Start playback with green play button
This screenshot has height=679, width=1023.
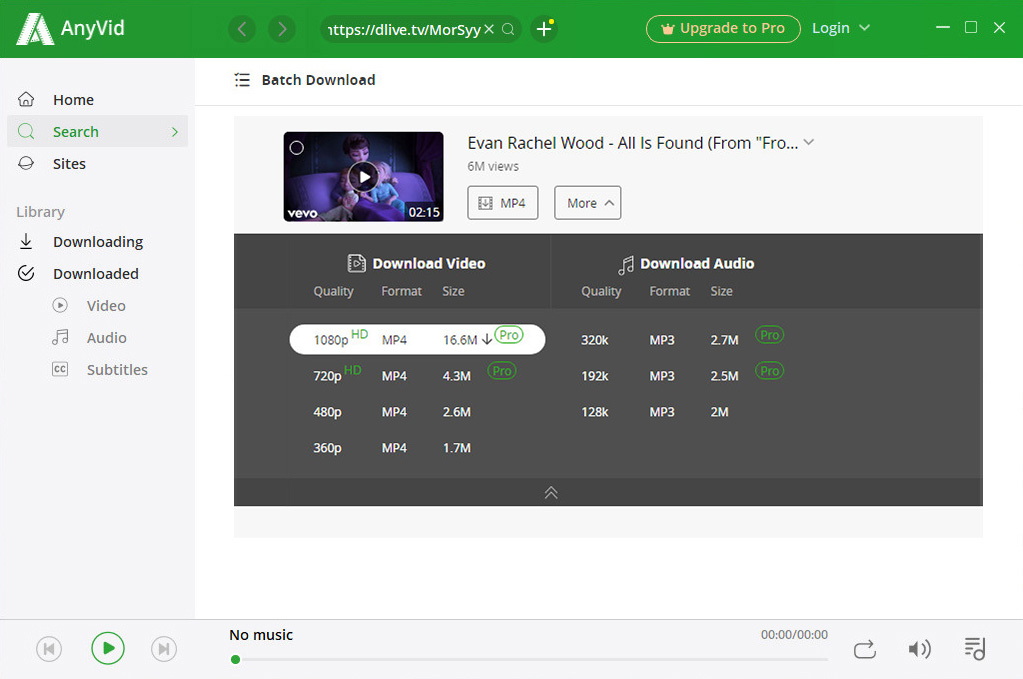(x=108, y=648)
